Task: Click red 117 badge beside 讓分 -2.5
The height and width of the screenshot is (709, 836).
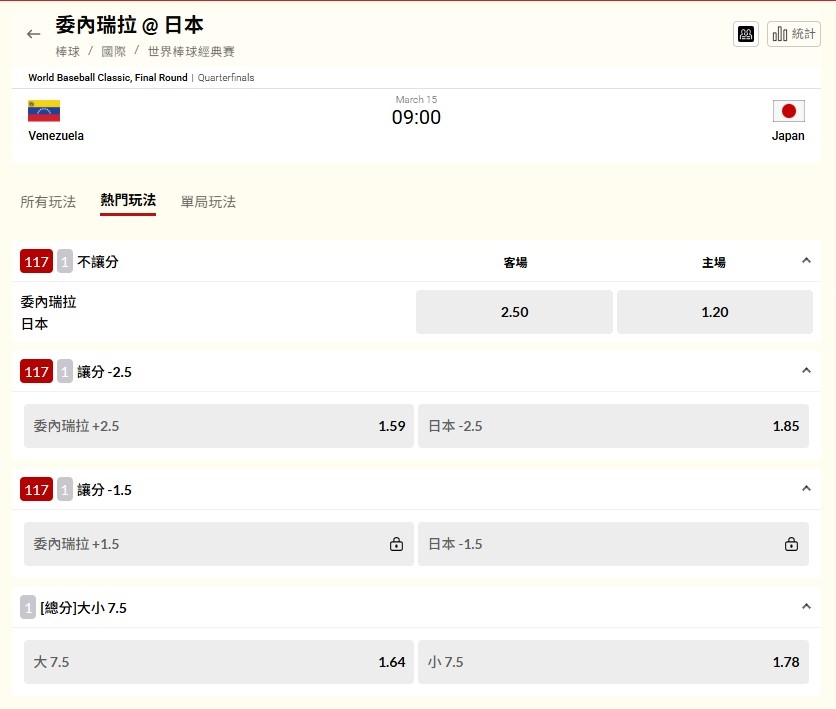Action: (x=36, y=372)
